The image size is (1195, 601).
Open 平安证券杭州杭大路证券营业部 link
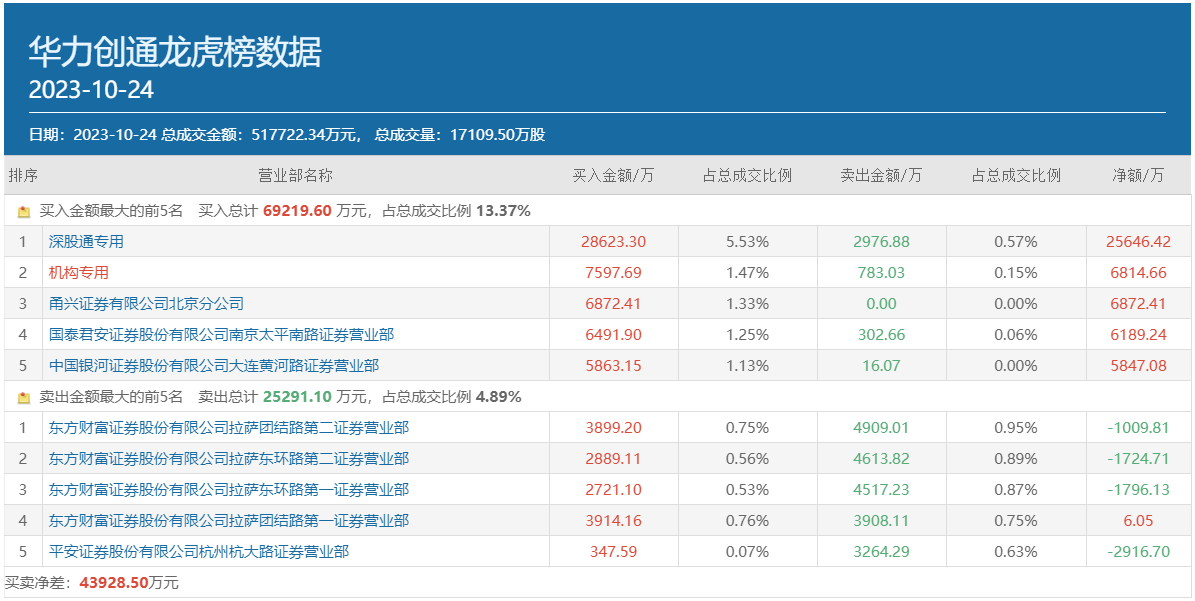(198, 552)
